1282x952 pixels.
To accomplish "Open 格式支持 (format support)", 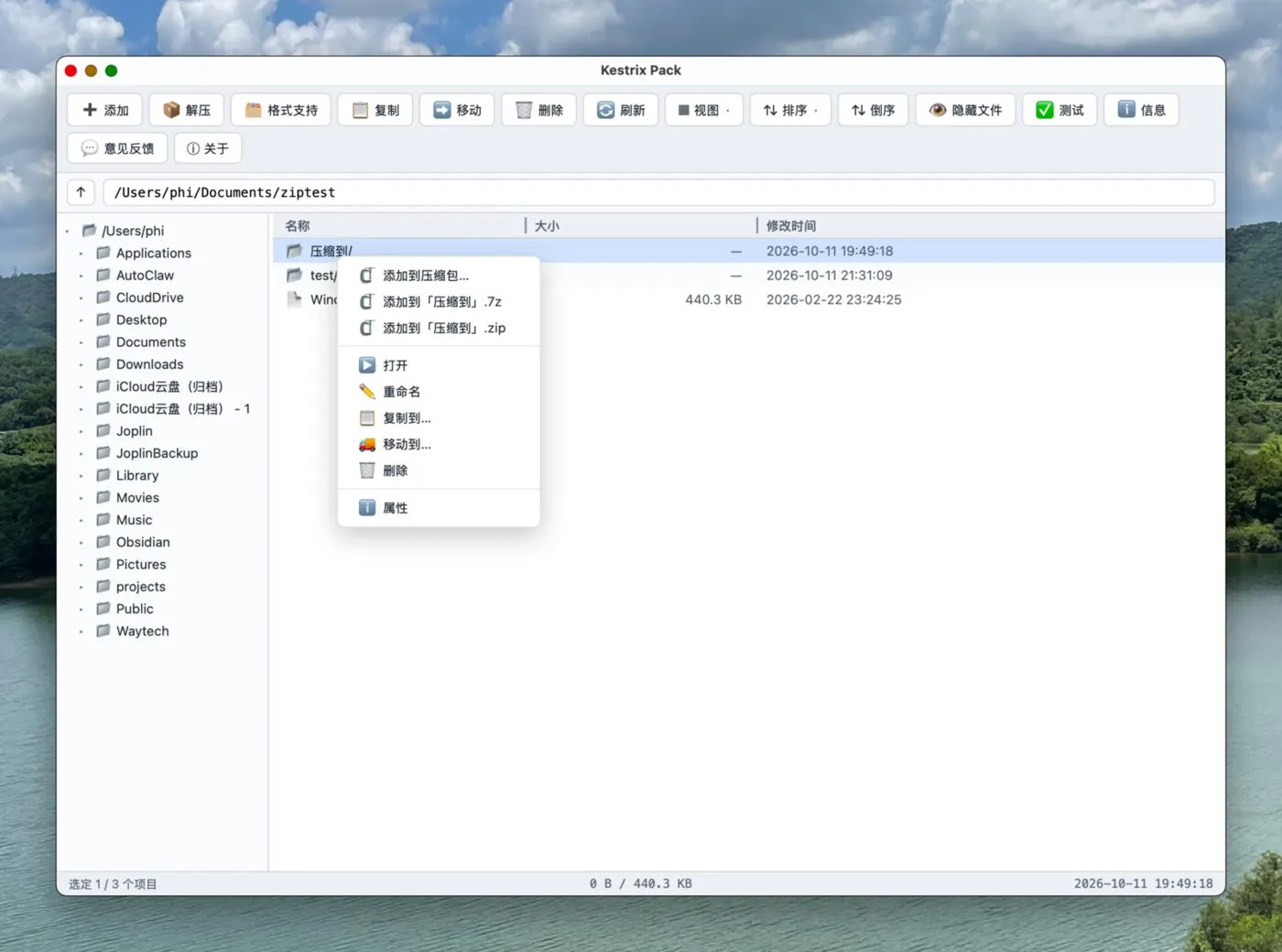I will tap(281, 110).
